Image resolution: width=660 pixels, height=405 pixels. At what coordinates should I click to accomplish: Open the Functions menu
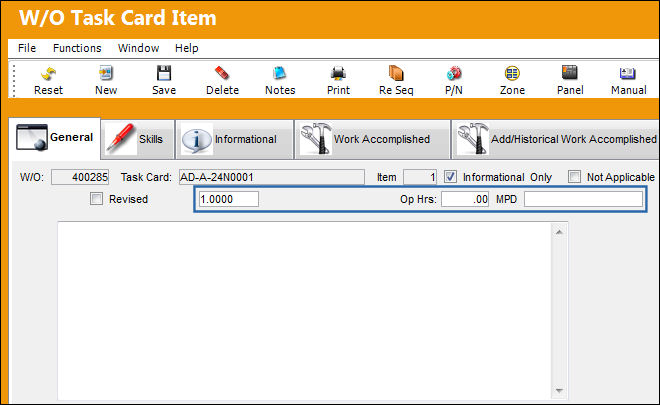[x=77, y=48]
